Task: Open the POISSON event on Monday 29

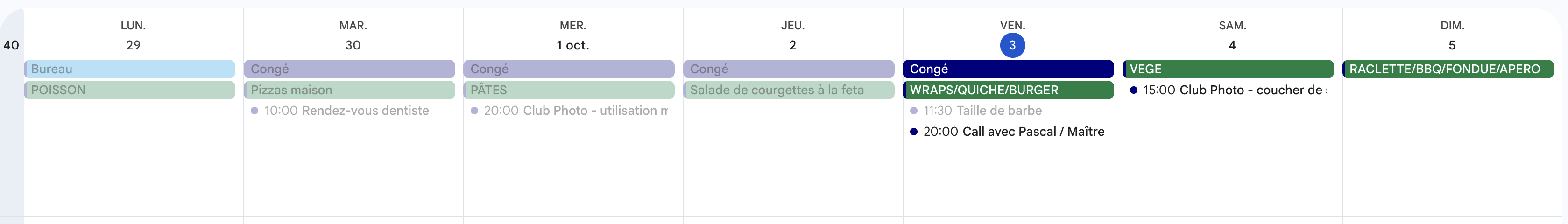Action: click(x=129, y=90)
